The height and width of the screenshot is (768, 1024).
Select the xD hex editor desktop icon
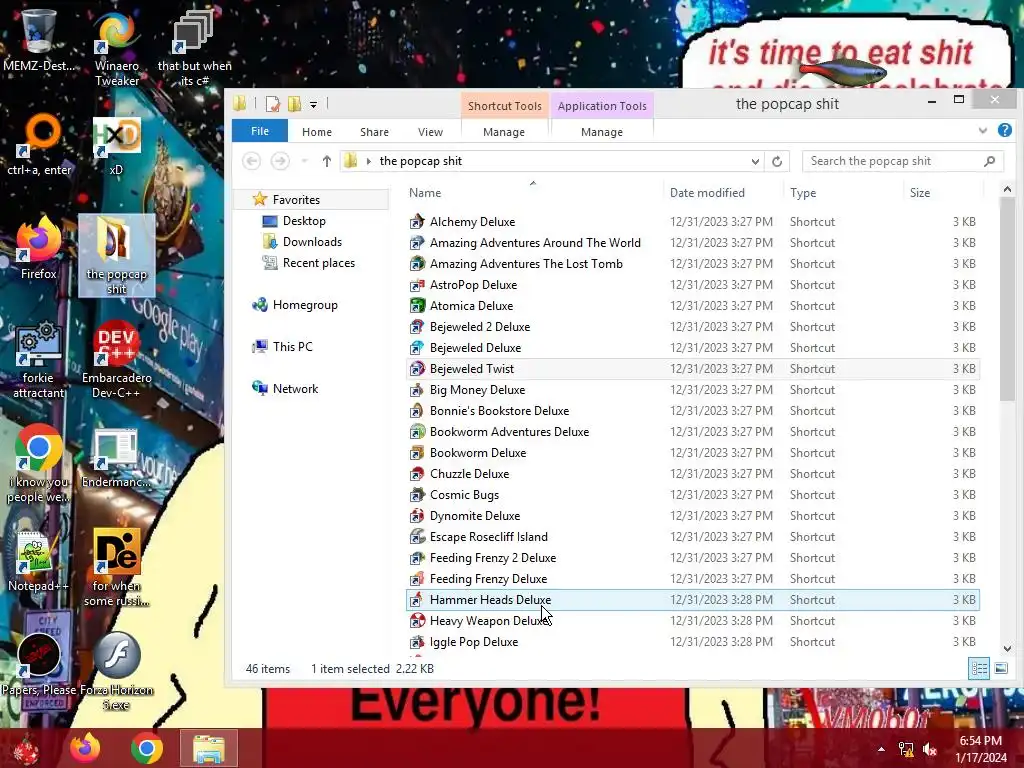116,145
